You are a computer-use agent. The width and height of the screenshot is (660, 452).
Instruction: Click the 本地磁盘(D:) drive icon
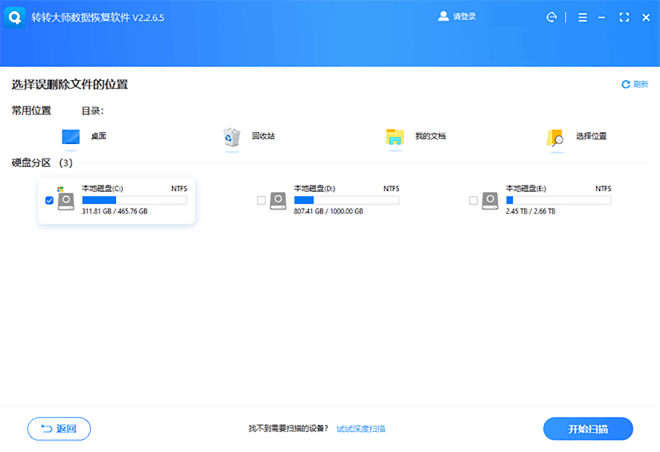point(278,200)
